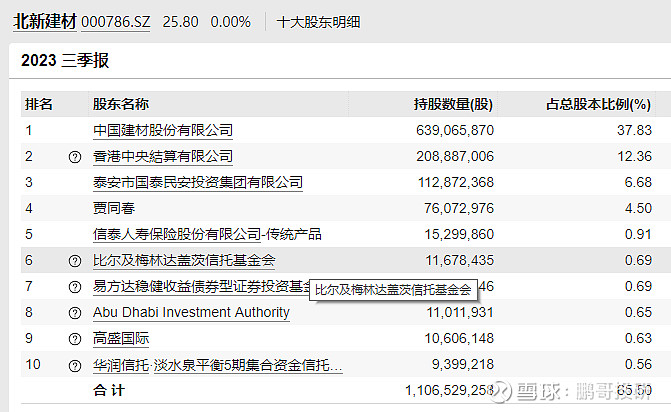Open shareholder 高盛国际
This screenshot has width=671, height=412.
pos(121,338)
